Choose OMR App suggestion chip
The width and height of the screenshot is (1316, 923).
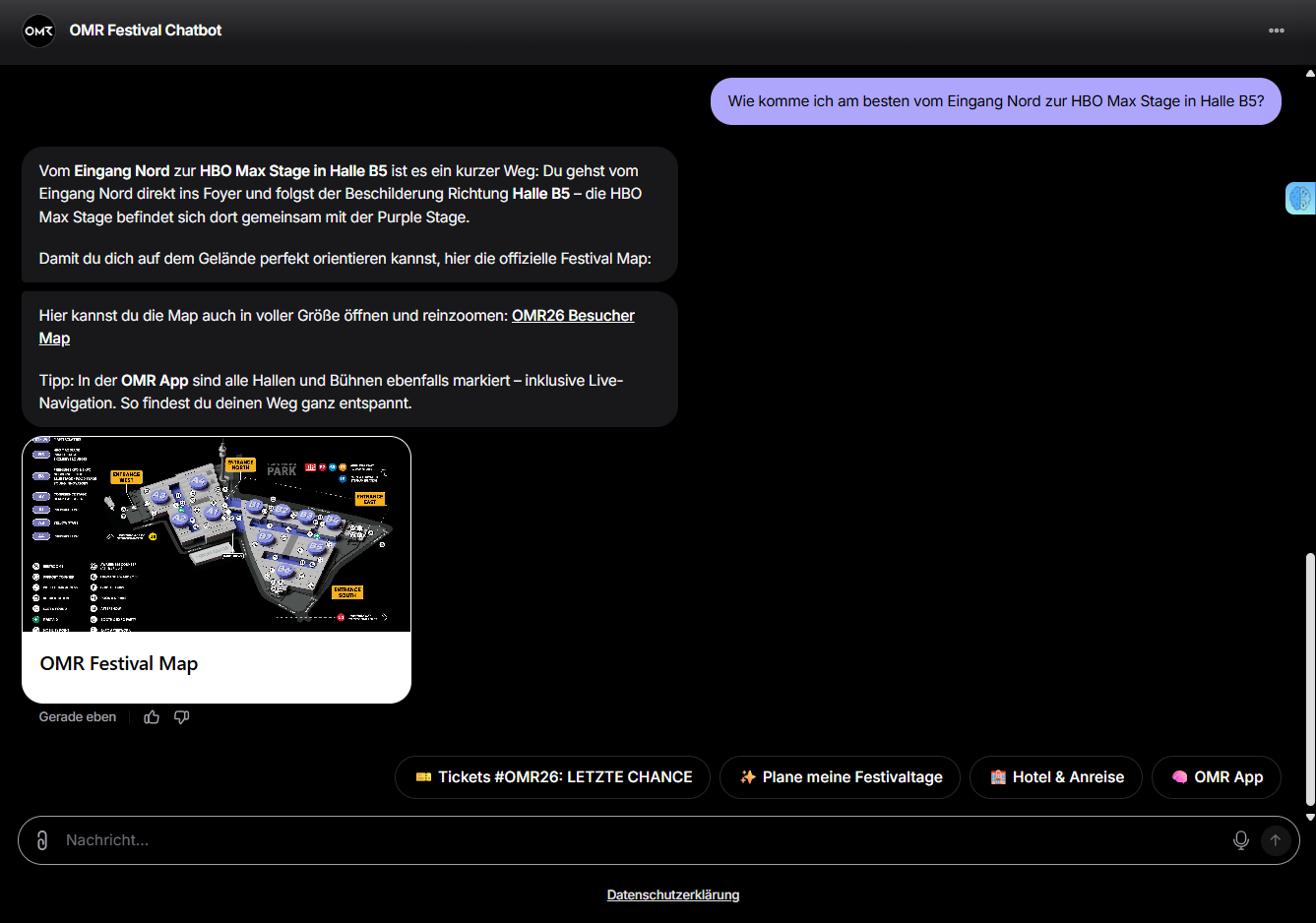coord(1217,777)
